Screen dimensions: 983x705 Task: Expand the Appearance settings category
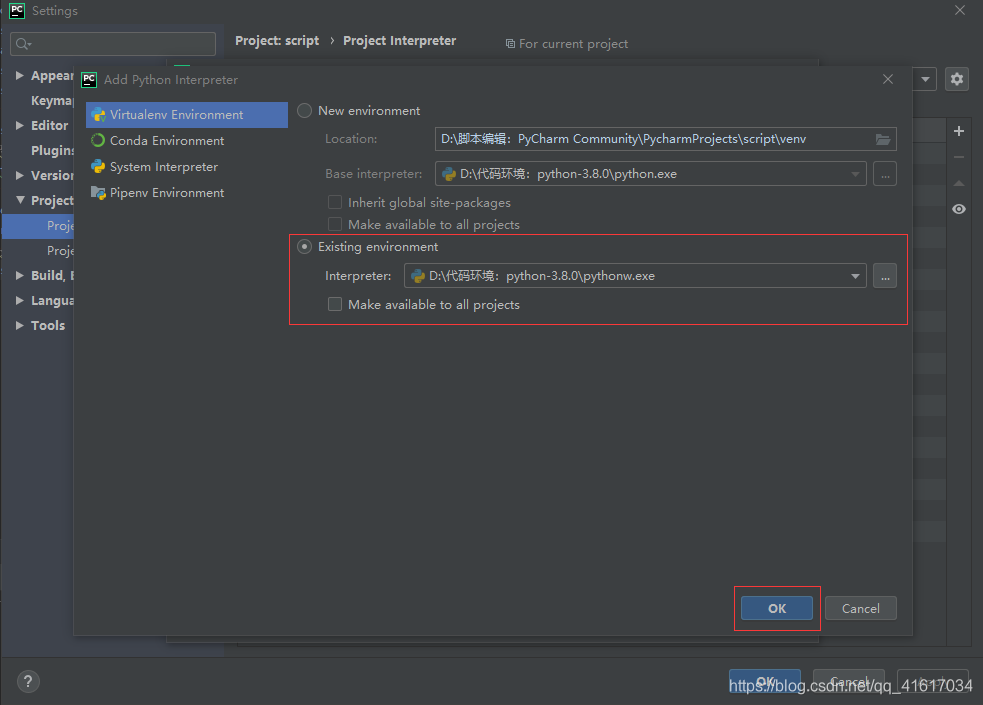[19, 75]
